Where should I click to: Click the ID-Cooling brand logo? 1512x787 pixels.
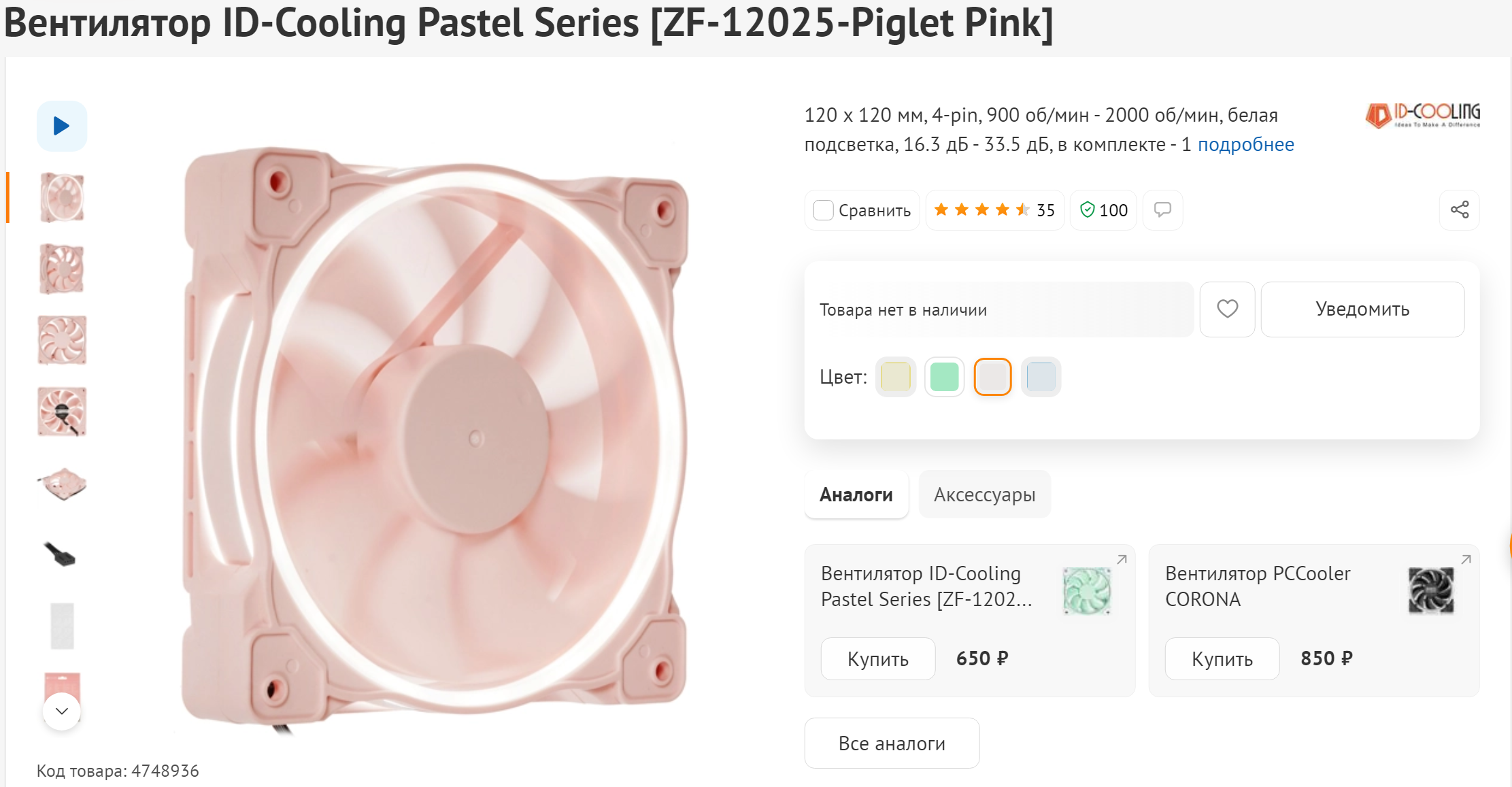(1423, 116)
